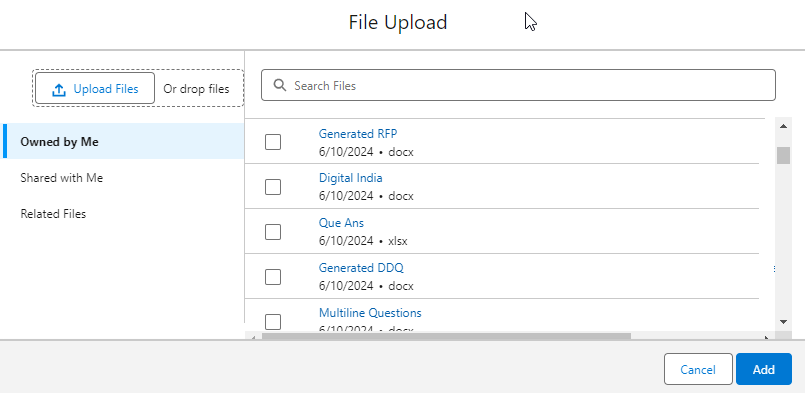Image resolution: width=805 pixels, height=393 pixels.
Task: Select the Owned by Me filter
Action: (123, 141)
